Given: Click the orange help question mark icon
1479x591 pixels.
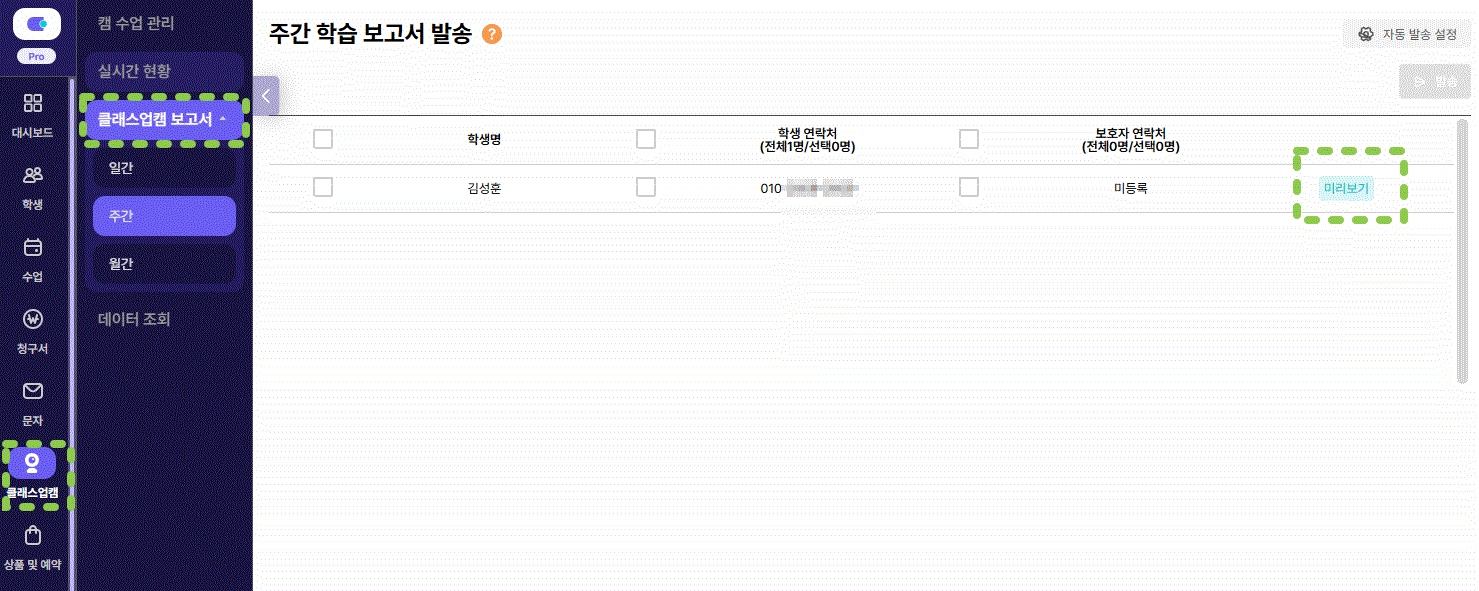Looking at the screenshot, I should [492, 34].
